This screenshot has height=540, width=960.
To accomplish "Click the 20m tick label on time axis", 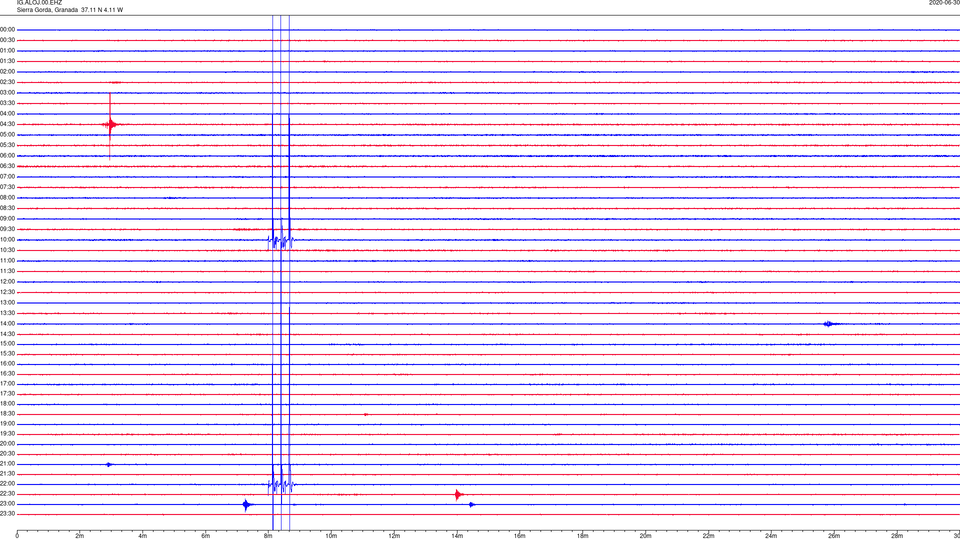I will pos(645,536).
